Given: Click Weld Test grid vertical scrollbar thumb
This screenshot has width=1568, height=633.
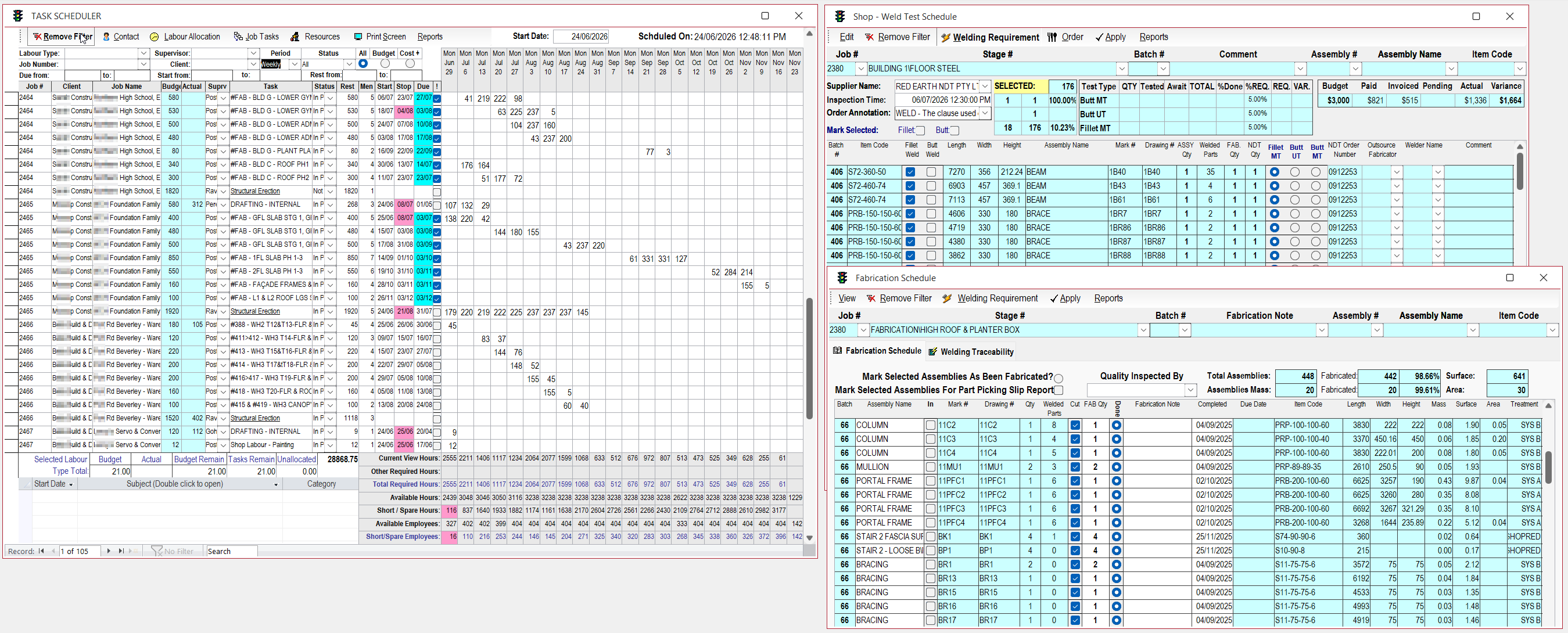Looking at the screenshot, I should 1519,171.
